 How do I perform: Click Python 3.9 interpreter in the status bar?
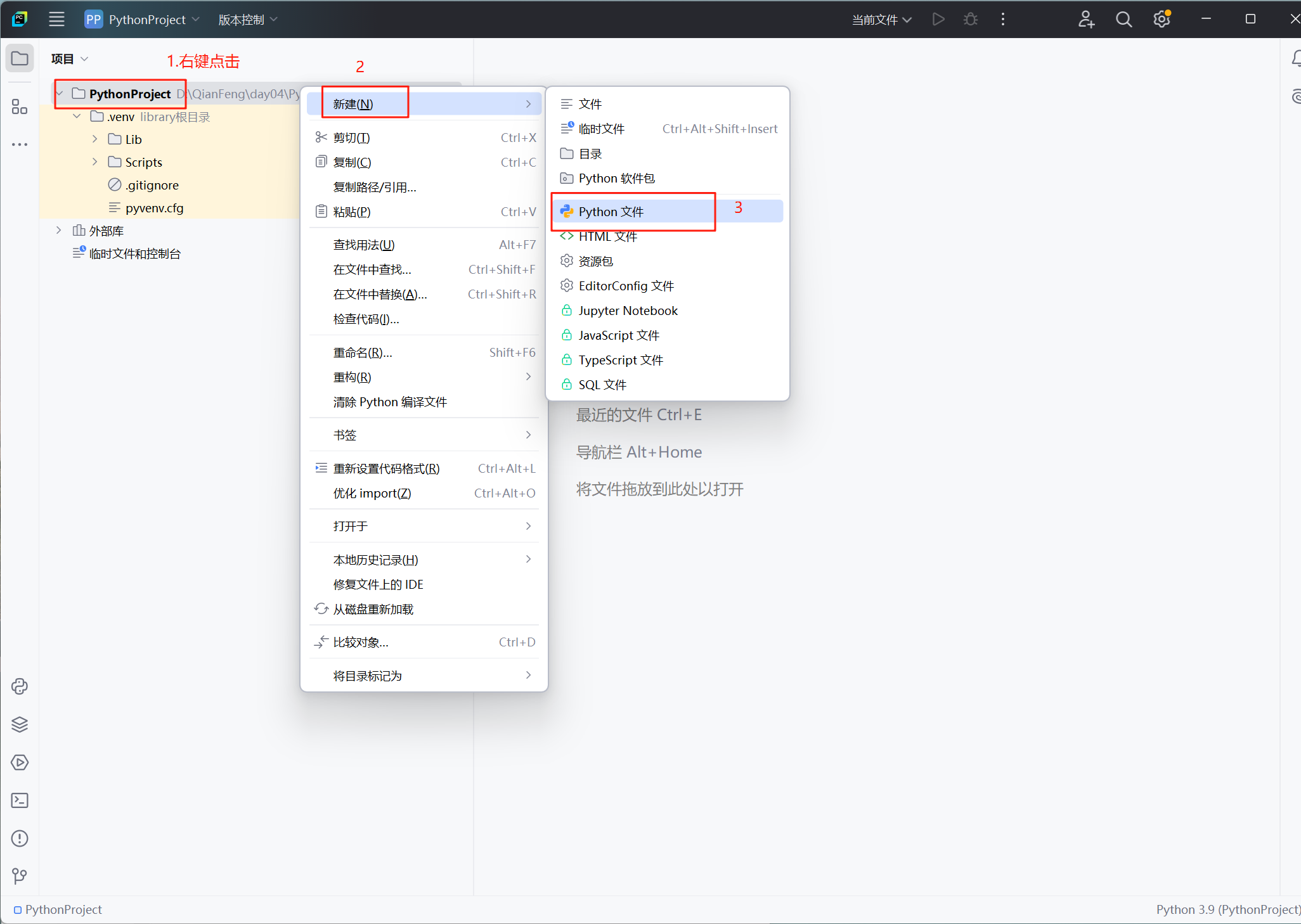coord(1227,909)
